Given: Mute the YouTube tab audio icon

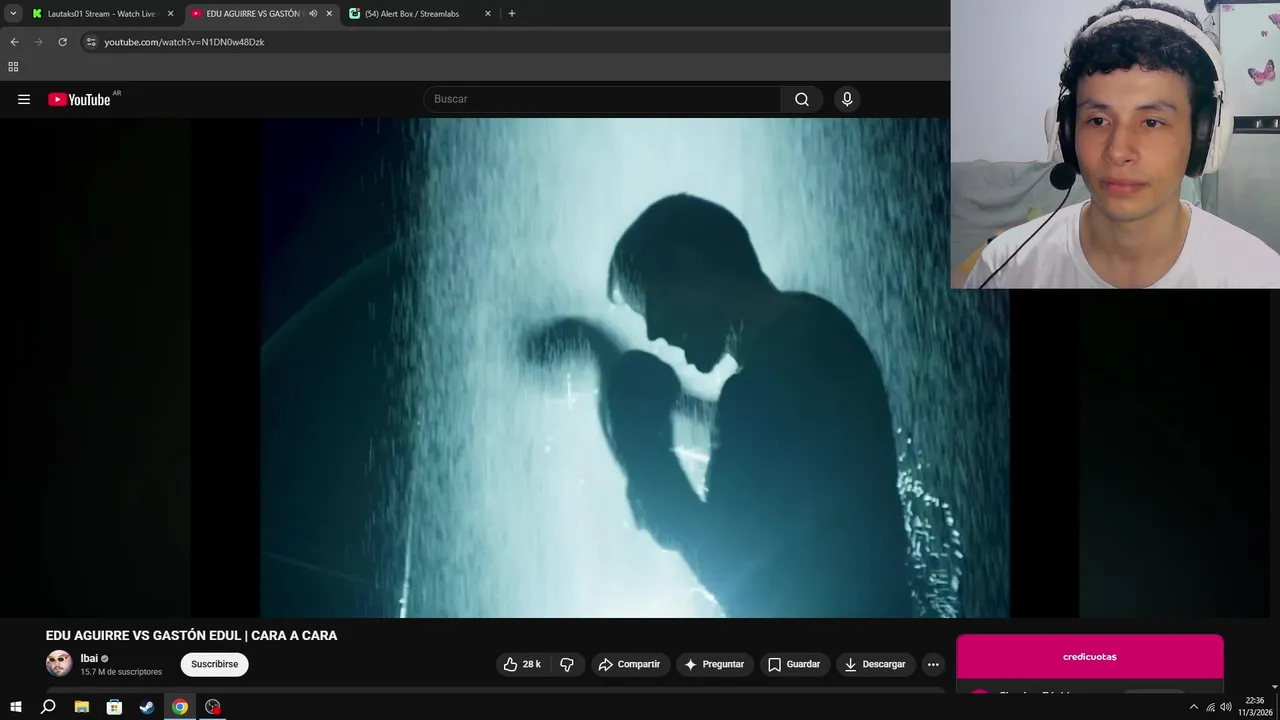Looking at the screenshot, I should click(x=313, y=14).
